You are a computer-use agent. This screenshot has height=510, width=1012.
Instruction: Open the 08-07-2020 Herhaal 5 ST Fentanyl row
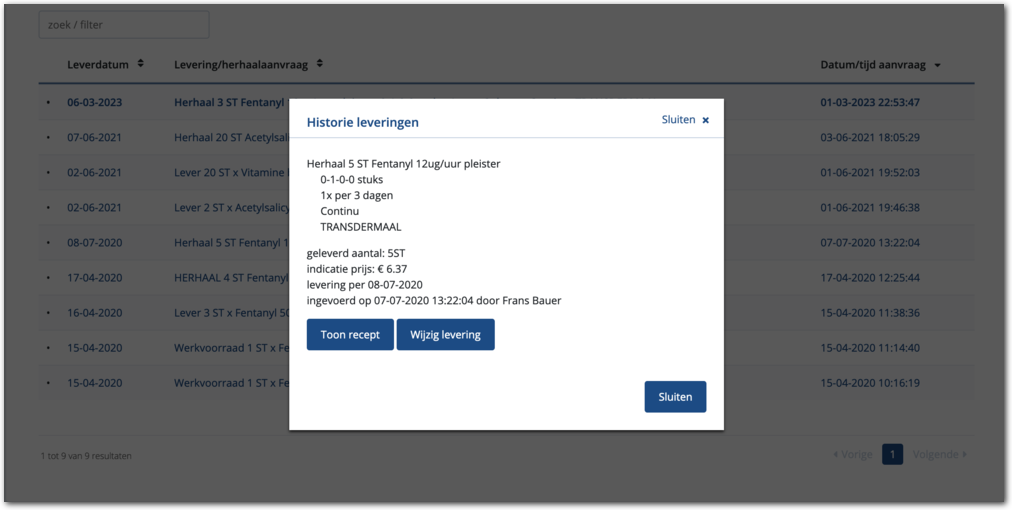point(229,242)
